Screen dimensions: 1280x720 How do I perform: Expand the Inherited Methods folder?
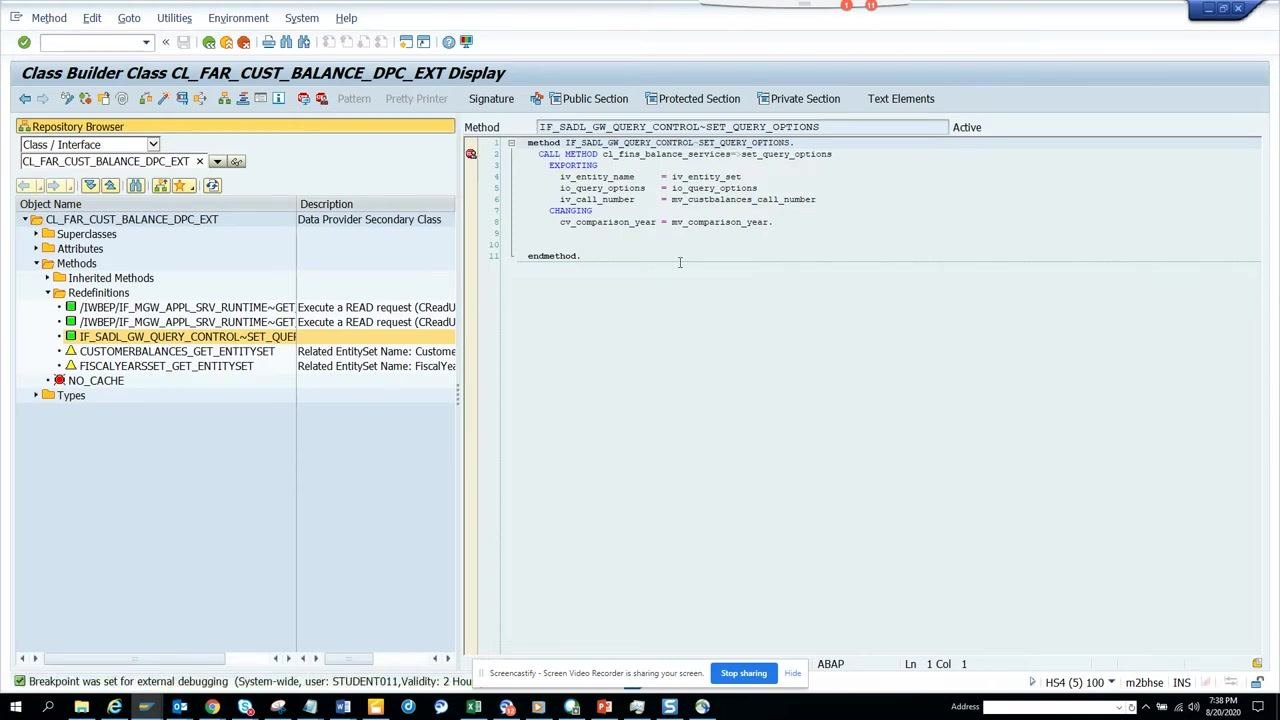point(47,278)
